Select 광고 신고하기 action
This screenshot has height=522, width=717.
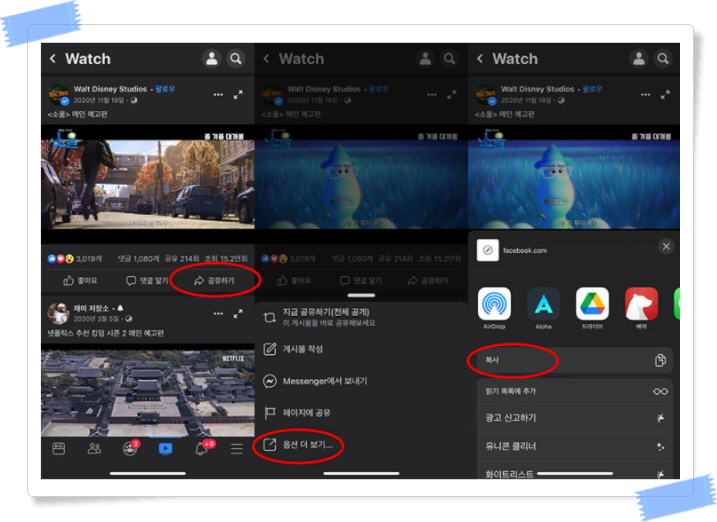click(x=575, y=418)
